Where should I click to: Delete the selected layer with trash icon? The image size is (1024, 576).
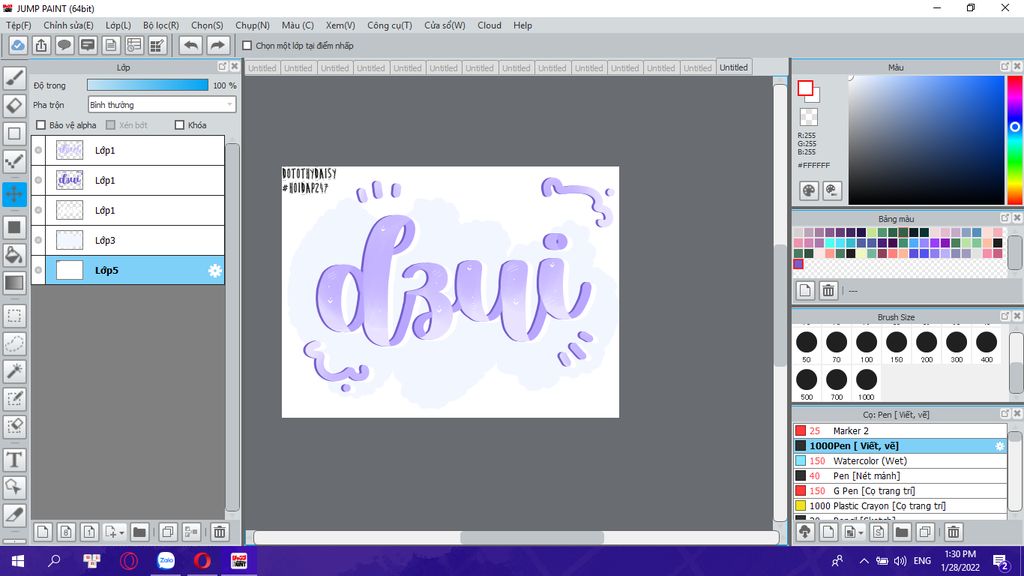coord(219,532)
